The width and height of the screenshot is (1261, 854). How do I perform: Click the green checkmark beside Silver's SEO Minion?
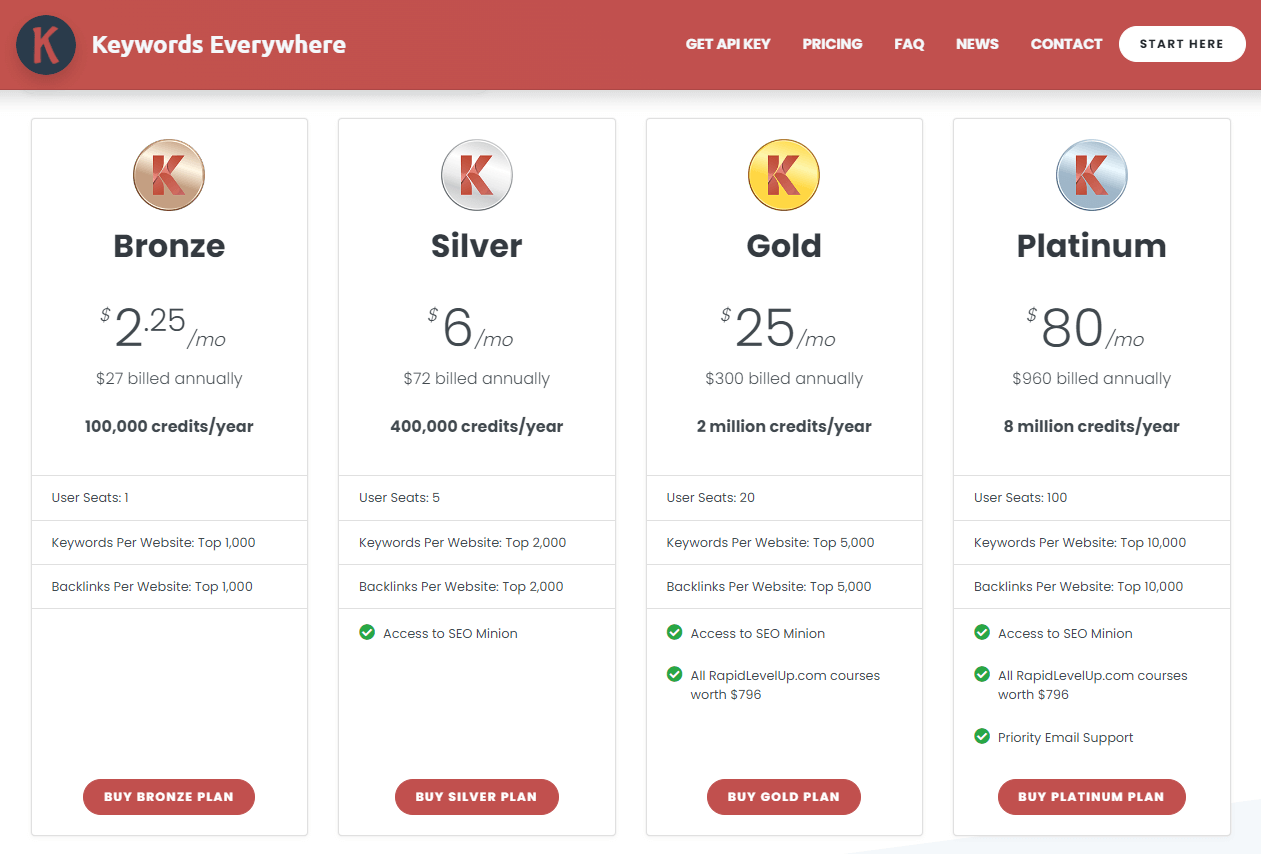[366, 633]
